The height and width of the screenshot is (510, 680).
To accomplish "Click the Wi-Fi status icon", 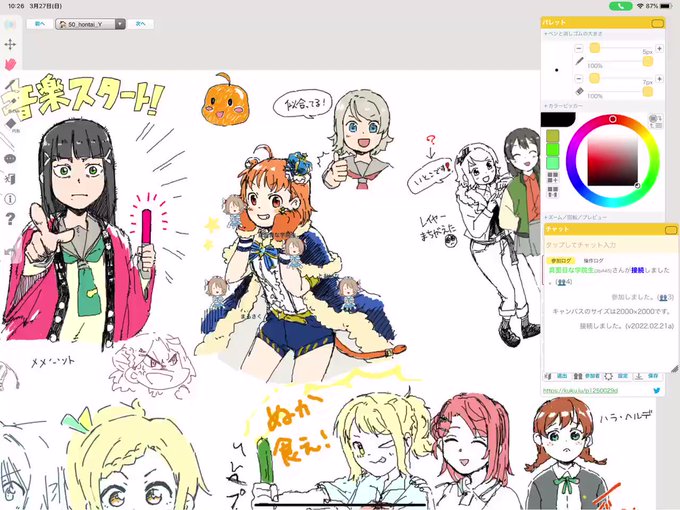I will tap(640, 6).
